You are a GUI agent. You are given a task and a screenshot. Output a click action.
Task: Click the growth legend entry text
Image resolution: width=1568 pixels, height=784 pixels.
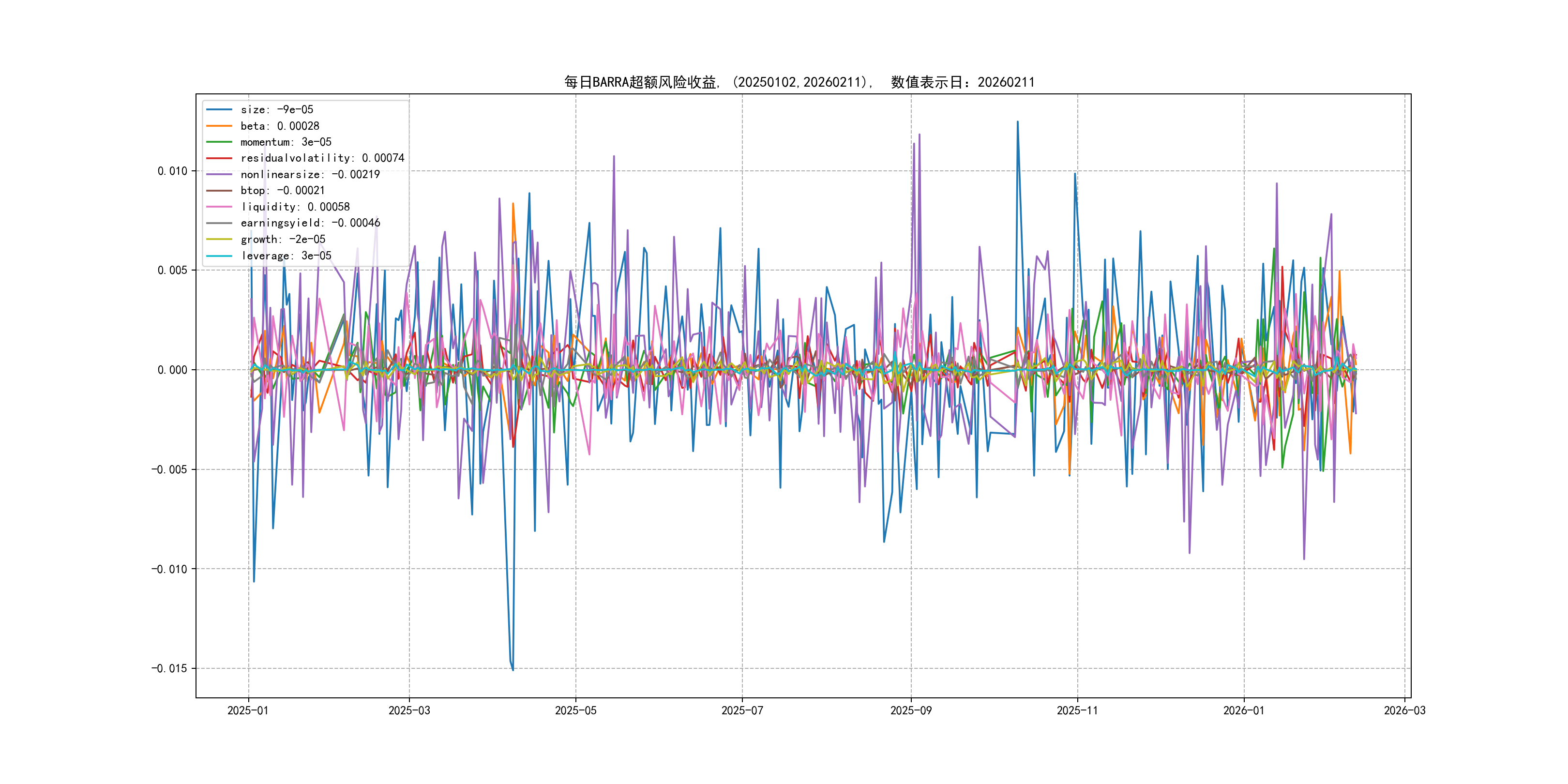(x=283, y=239)
